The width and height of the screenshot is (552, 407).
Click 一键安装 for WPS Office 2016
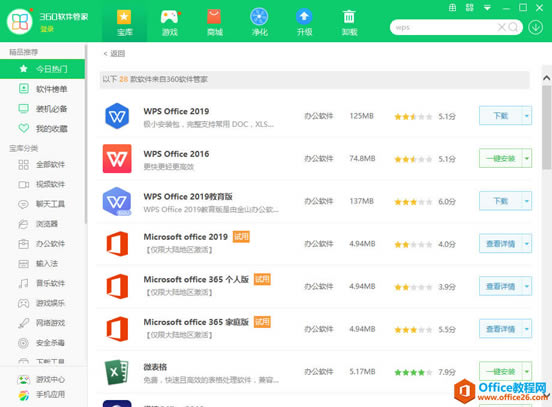tap(500, 158)
